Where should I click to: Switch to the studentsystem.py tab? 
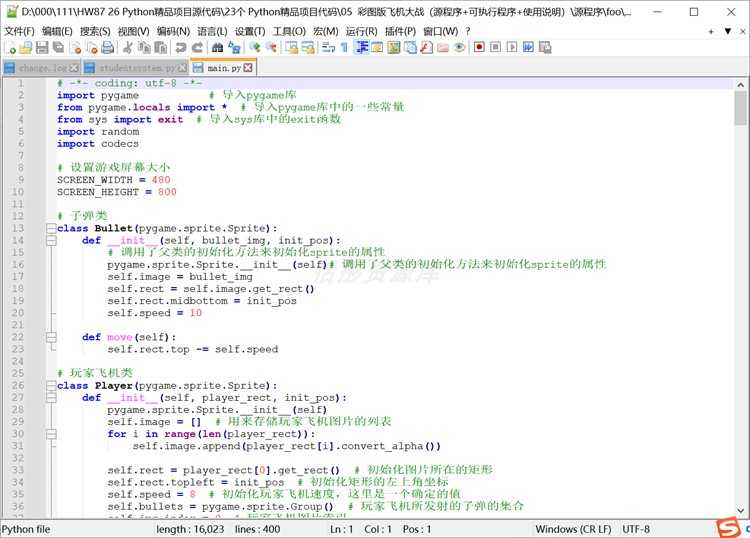click(x=135, y=68)
